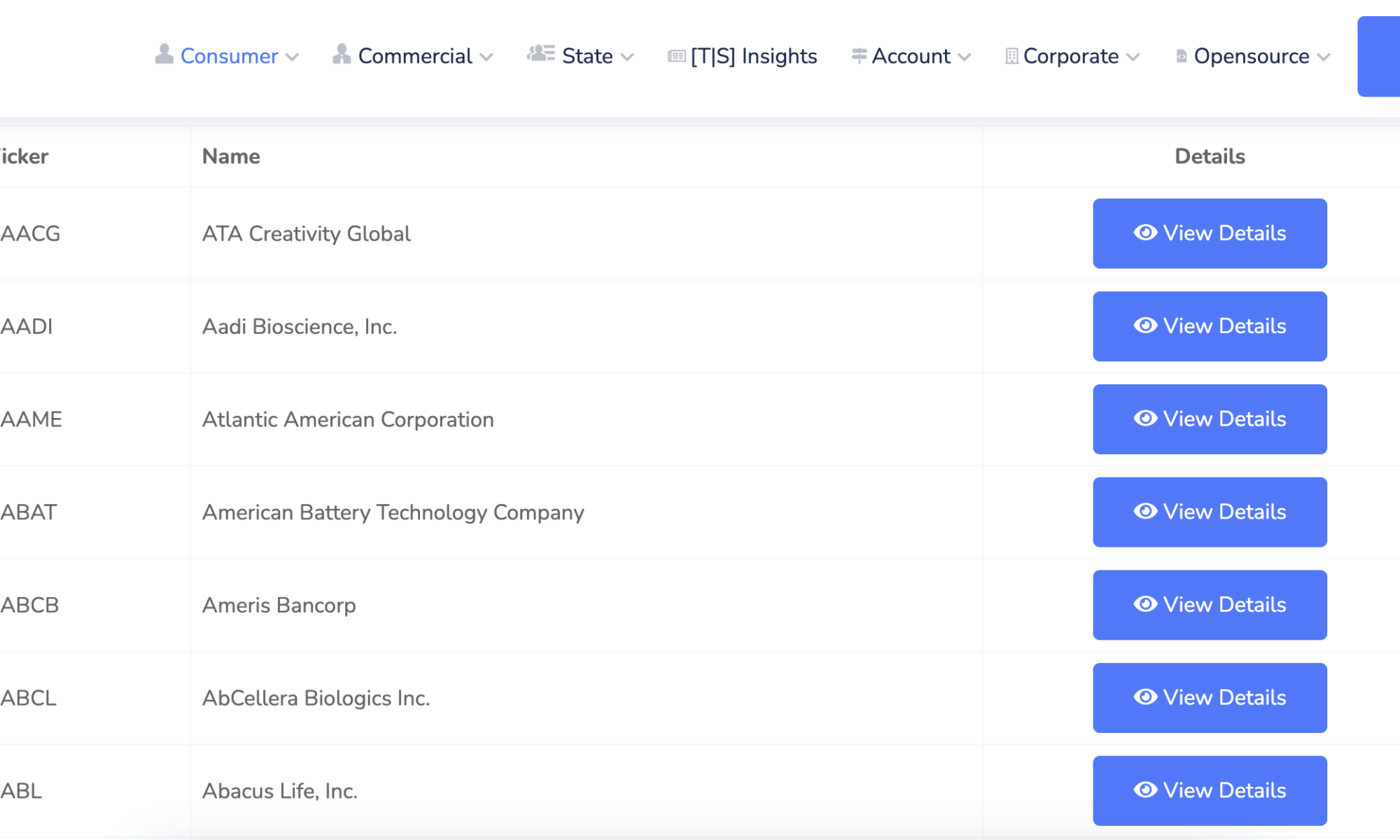Screen dimensions: 1400x840
Task: Open the Commercial menu
Action: (x=413, y=56)
